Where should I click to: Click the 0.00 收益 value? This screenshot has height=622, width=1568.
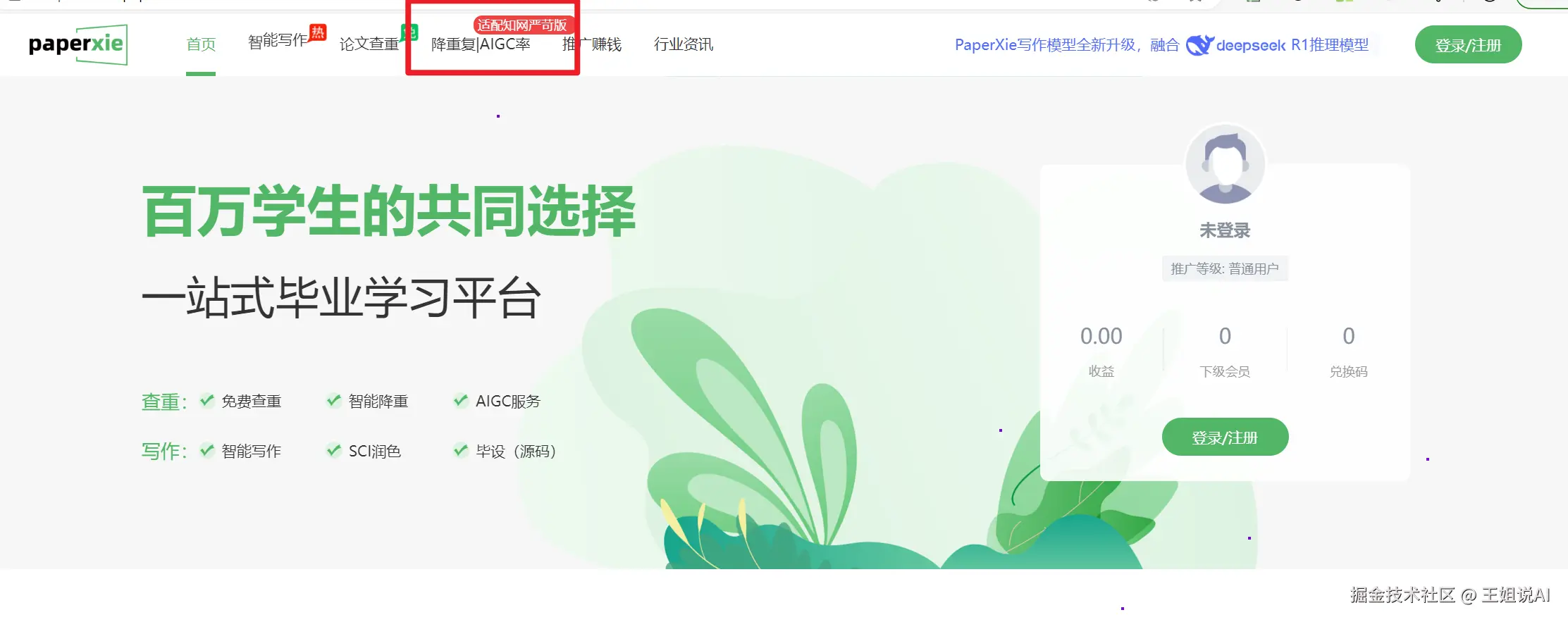[x=1101, y=336]
